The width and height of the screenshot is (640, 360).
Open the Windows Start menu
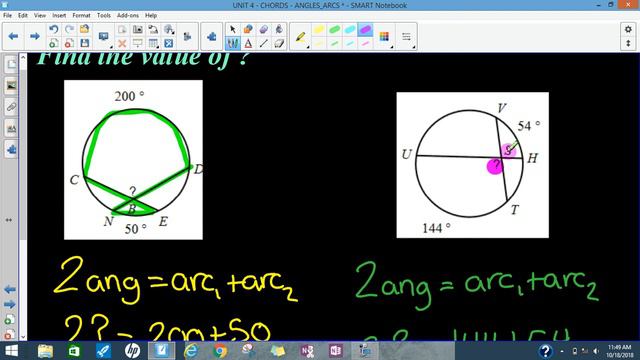11,351
